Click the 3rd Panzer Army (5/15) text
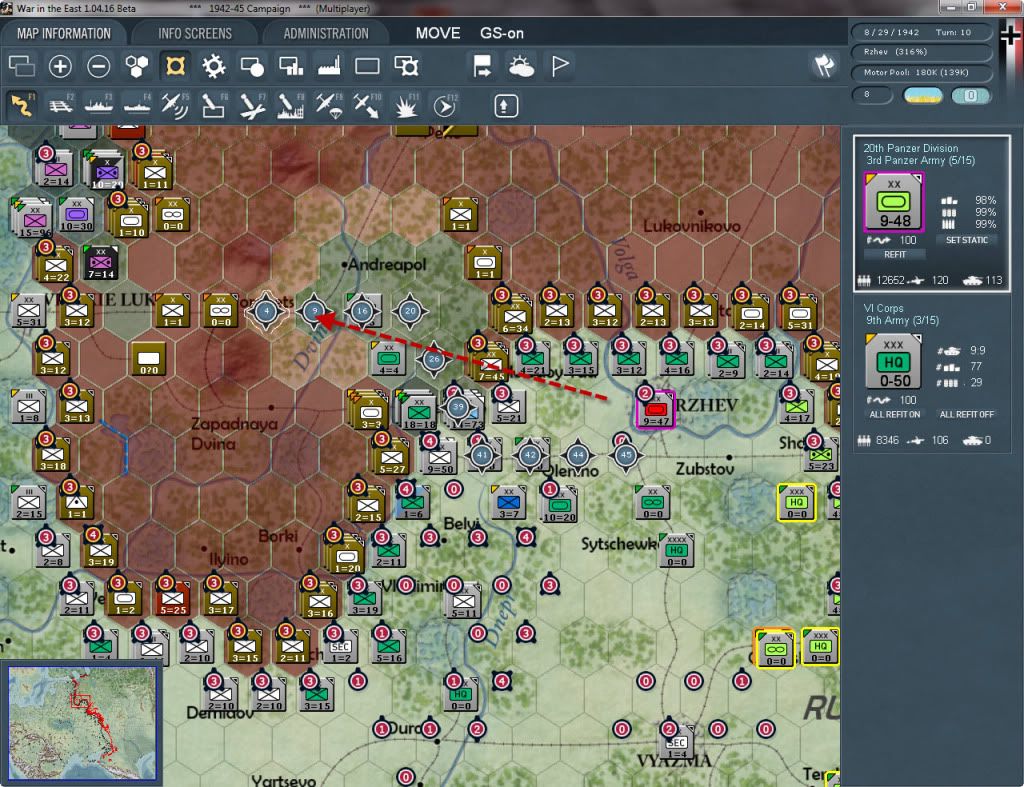 tap(920, 161)
